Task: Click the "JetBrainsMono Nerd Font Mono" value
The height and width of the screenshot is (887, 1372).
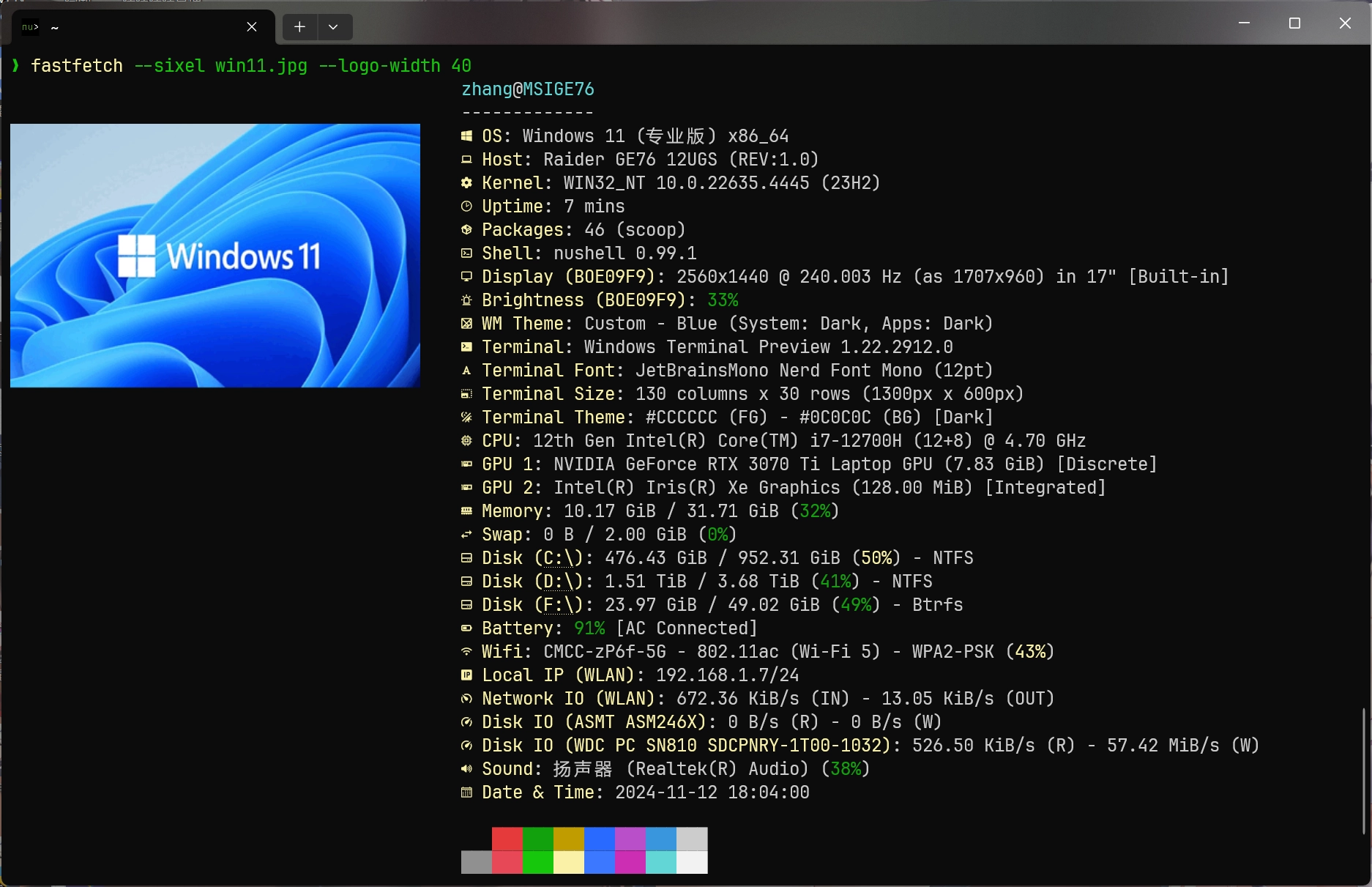Action: point(779,371)
